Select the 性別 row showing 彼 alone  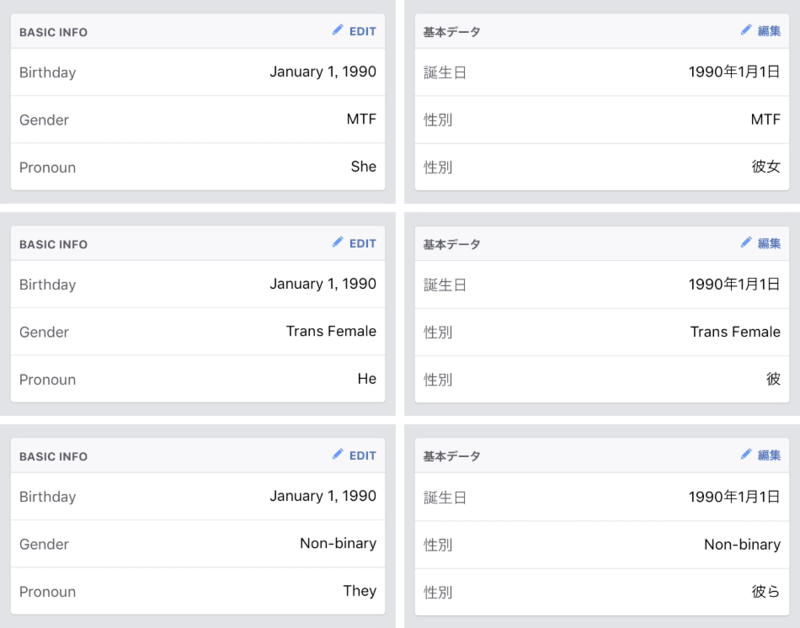point(602,379)
